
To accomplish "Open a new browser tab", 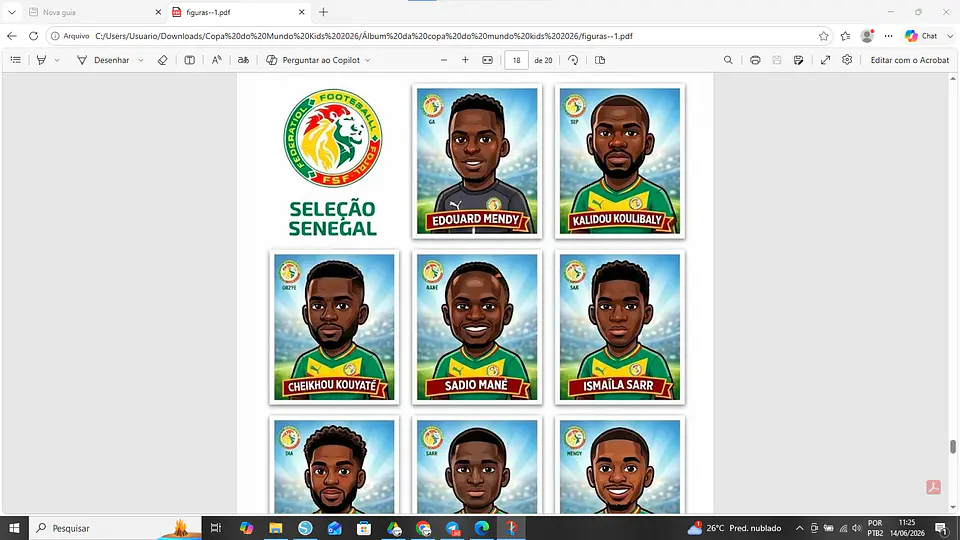I will [323, 12].
